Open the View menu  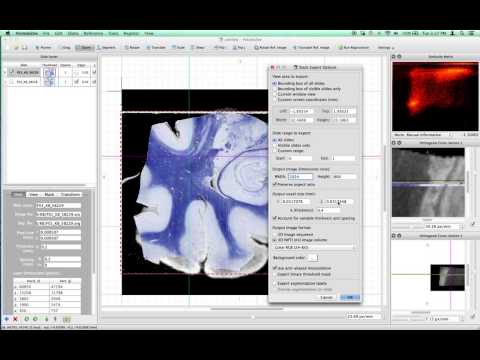pyautogui.click(x=149, y=34)
